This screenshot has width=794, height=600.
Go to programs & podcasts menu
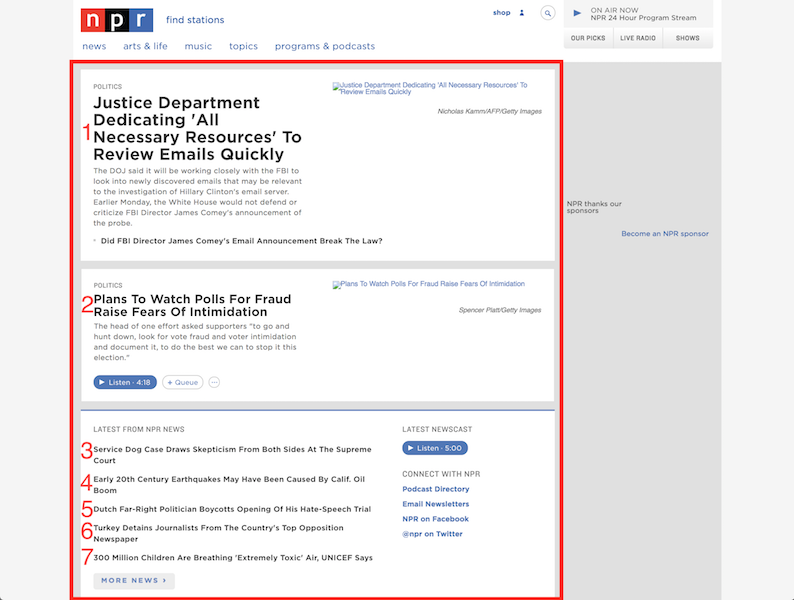click(x=325, y=46)
